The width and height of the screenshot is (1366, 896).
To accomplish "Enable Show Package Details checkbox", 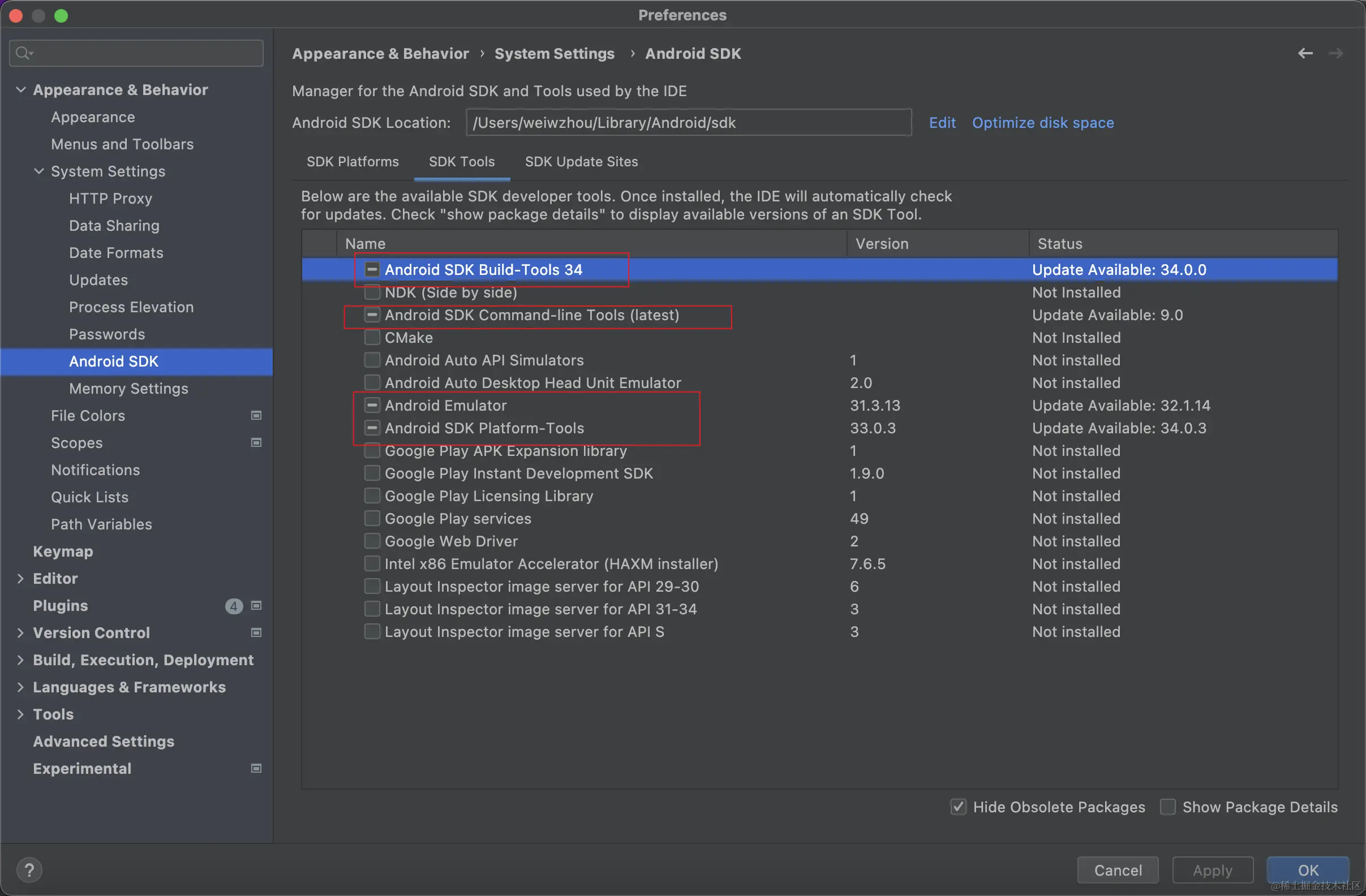I will coord(1167,807).
